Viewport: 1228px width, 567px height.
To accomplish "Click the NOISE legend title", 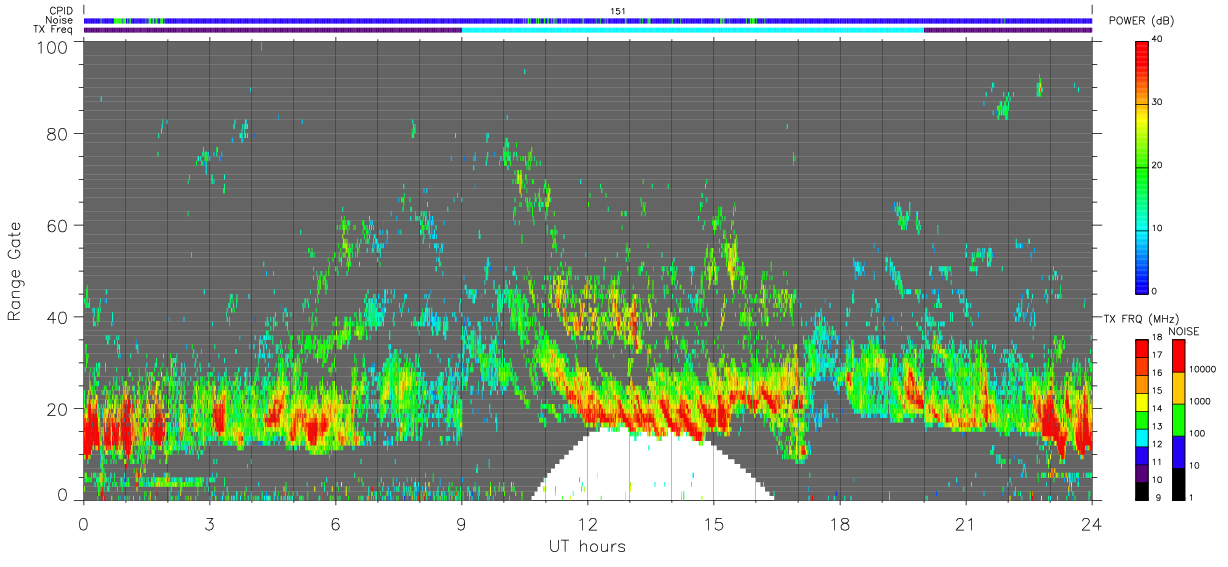I will (x=1184, y=331).
